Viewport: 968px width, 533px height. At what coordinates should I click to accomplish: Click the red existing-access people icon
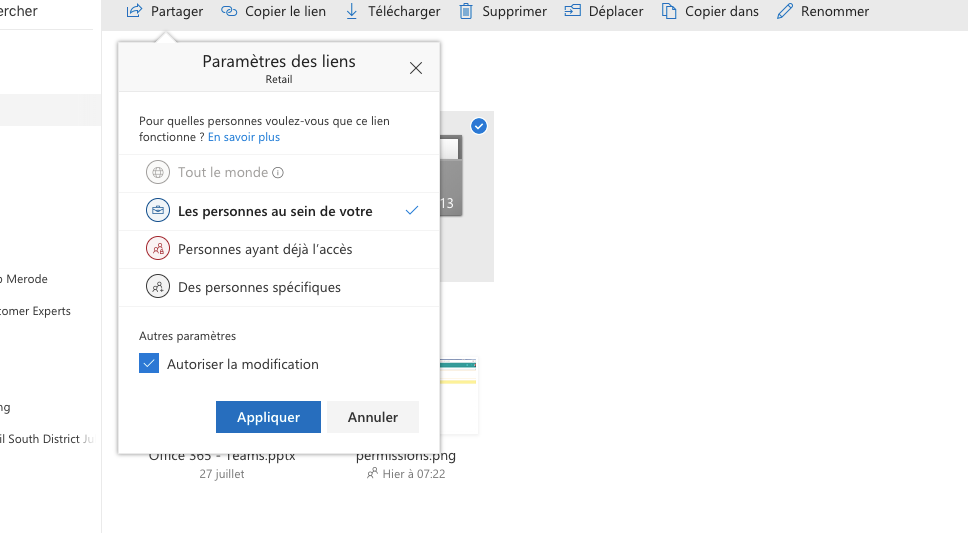[x=158, y=249]
